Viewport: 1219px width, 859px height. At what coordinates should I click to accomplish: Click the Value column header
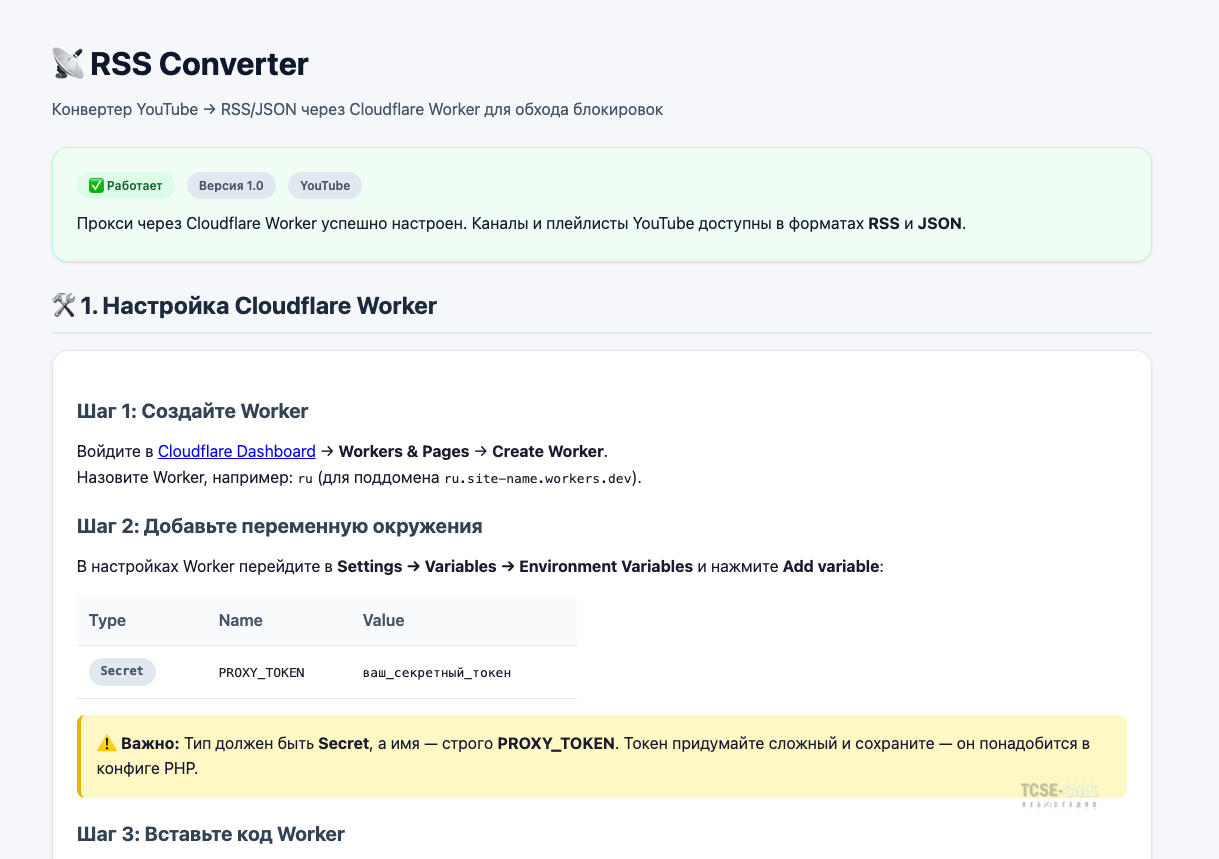[x=383, y=620]
